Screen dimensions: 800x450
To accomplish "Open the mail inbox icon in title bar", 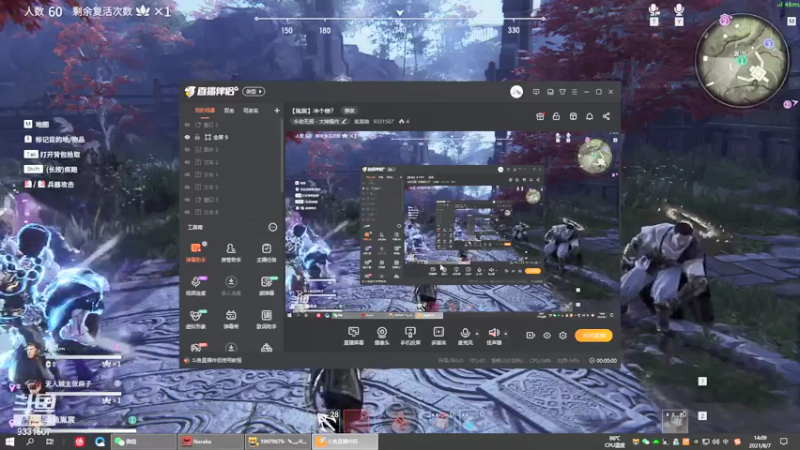I will coord(550,92).
